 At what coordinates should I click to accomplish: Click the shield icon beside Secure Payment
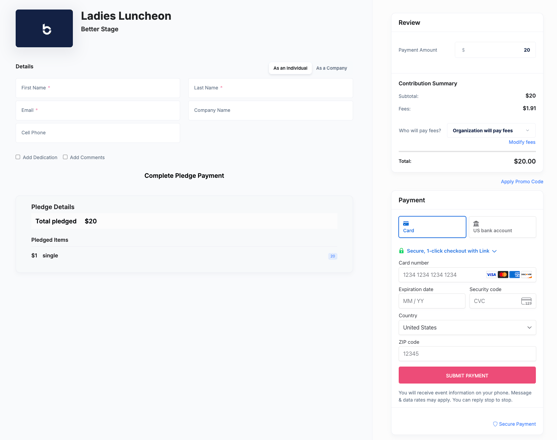(x=495, y=424)
